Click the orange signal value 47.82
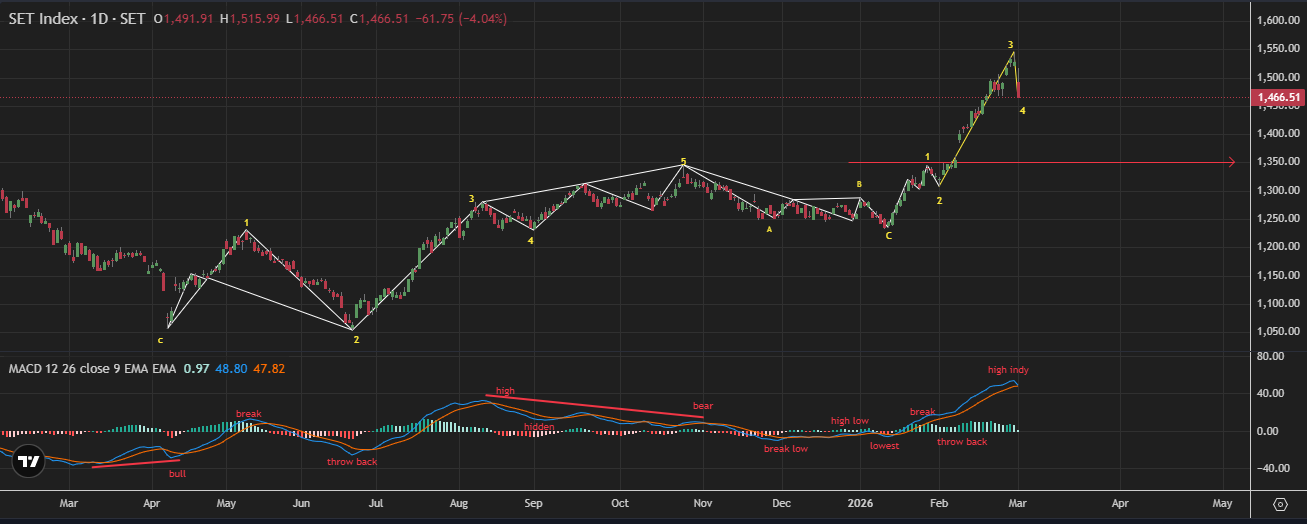This screenshot has height=524, width=1307. pos(269,369)
